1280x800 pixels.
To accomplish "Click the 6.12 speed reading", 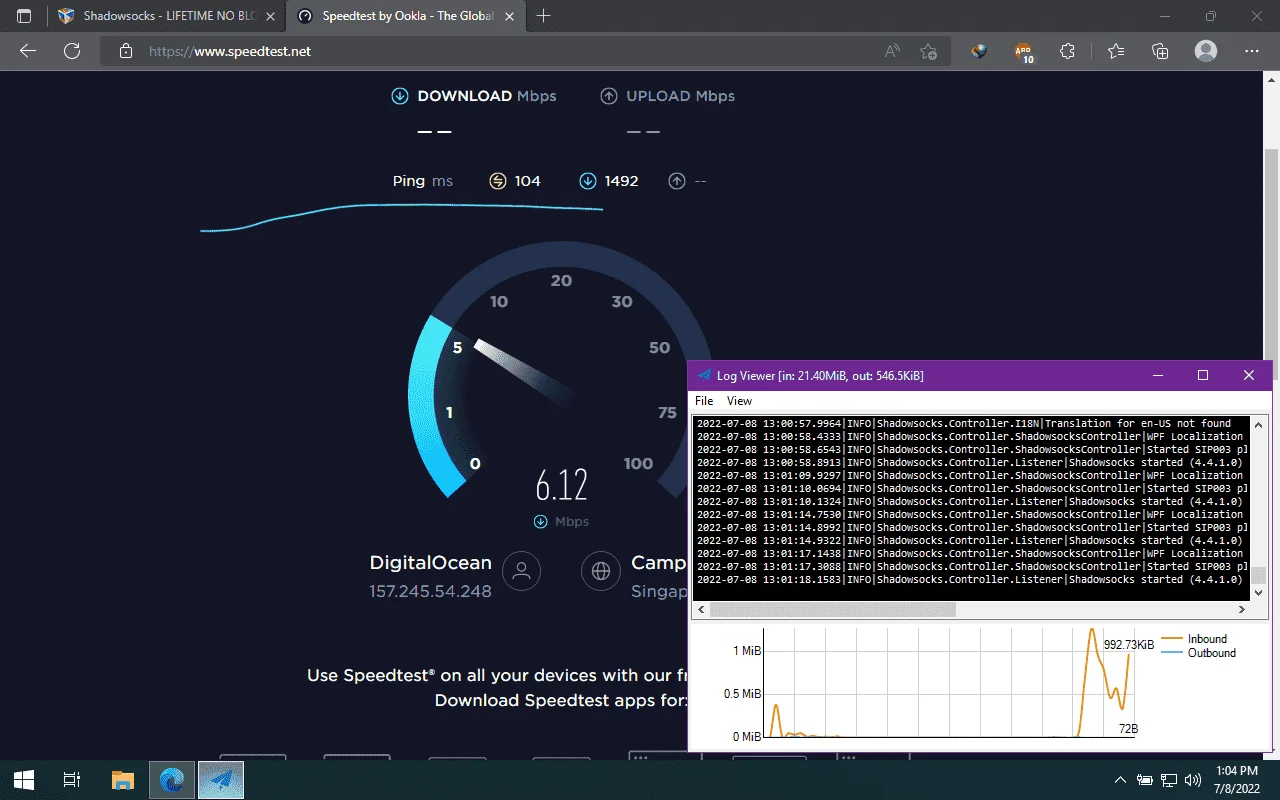I will pos(561,486).
